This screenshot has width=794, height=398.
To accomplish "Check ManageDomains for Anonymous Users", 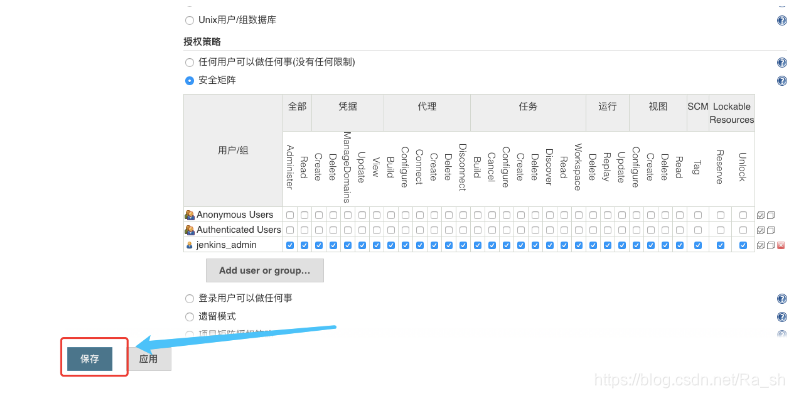I will click(x=347, y=215).
